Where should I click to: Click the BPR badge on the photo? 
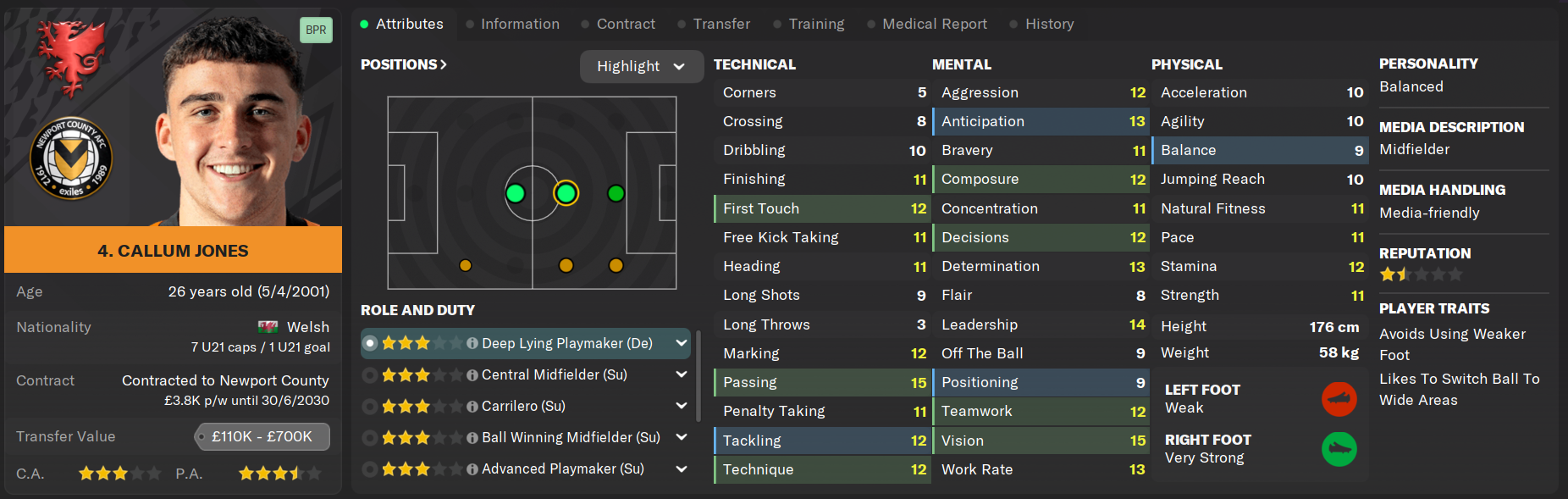(316, 30)
